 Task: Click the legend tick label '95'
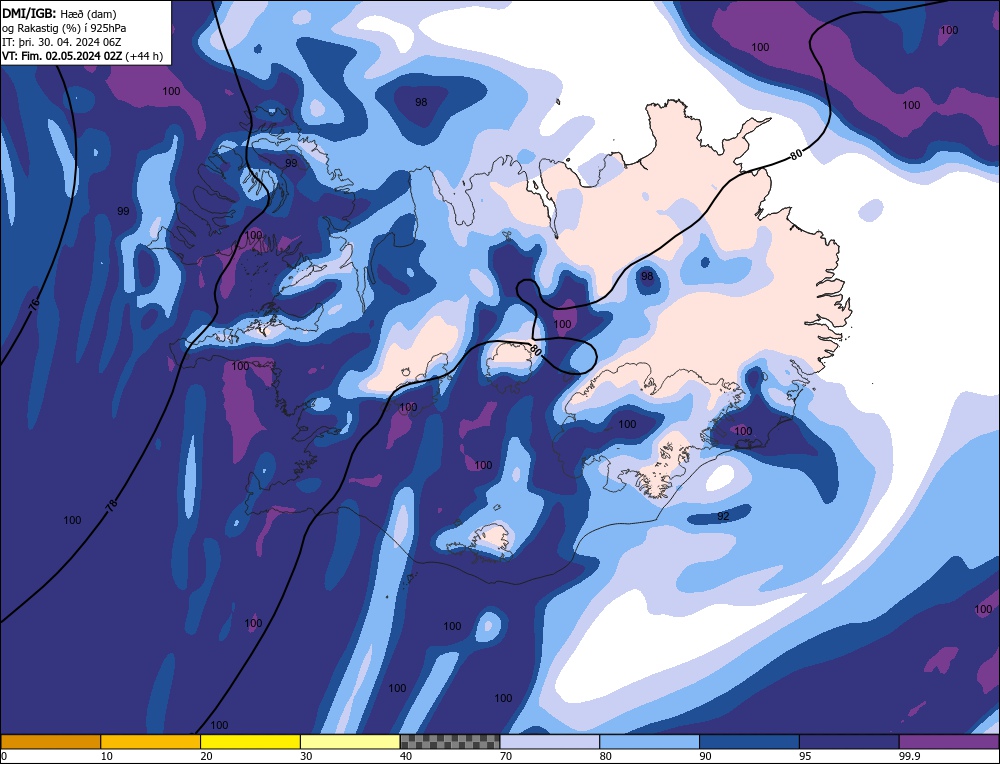click(805, 756)
